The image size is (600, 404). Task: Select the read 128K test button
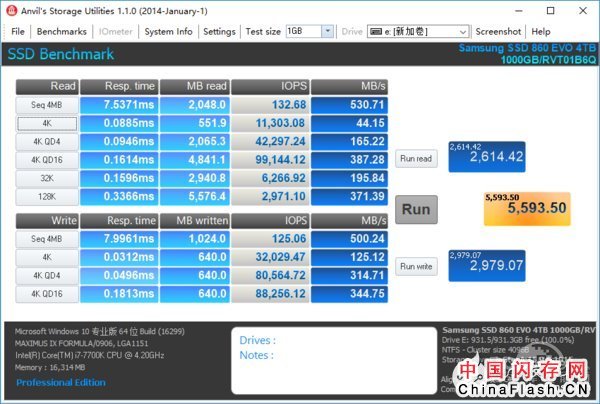(x=47, y=197)
